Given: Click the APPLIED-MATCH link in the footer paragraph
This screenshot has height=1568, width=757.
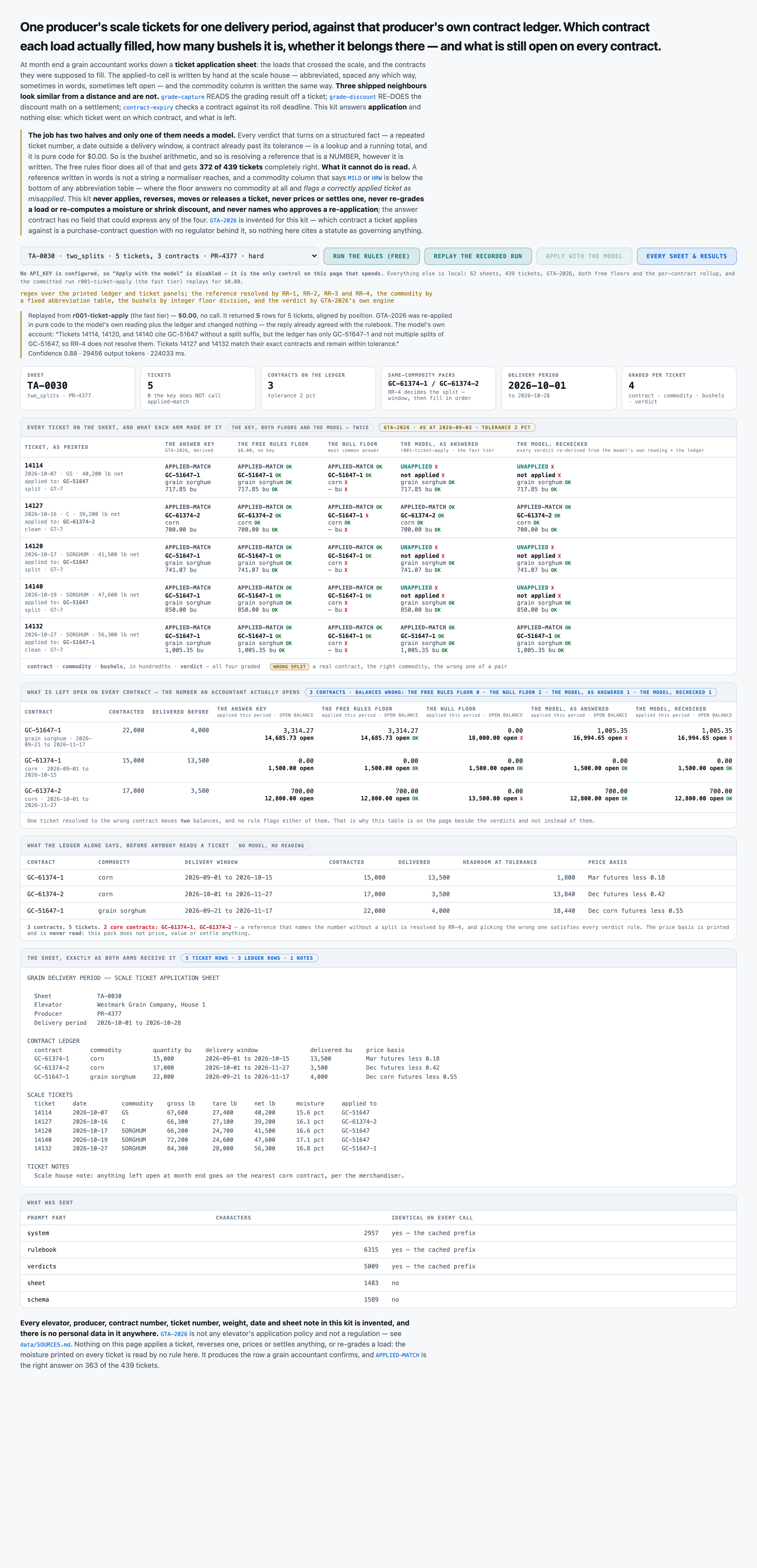Looking at the screenshot, I should 397,1356.
